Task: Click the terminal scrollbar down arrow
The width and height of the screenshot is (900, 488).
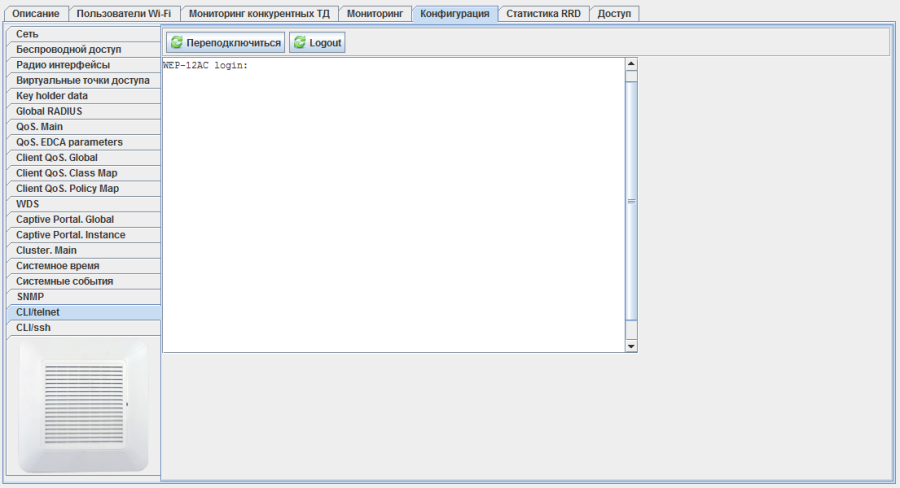Action: (631, 346)
